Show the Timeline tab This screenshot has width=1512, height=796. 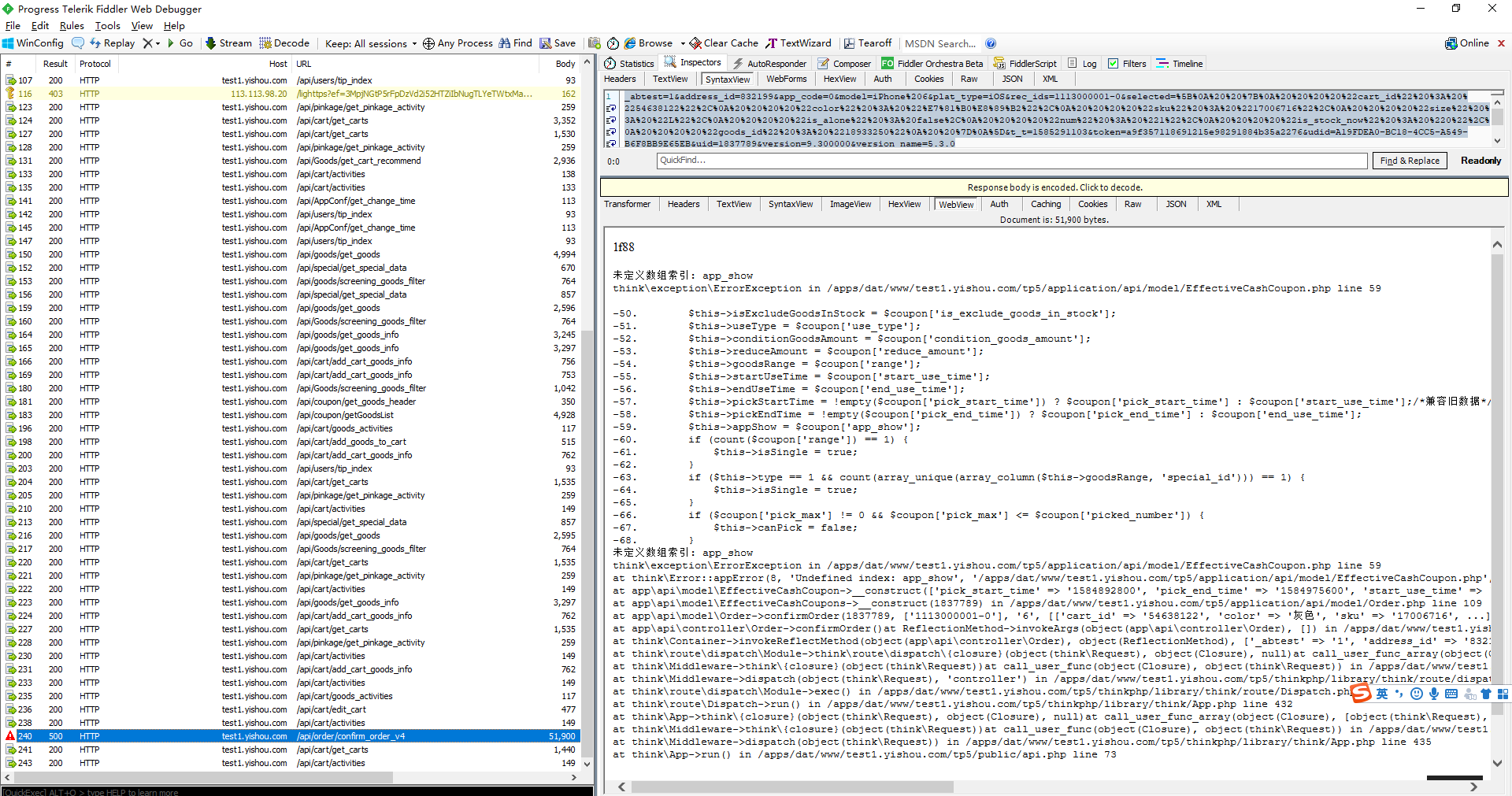(x=1180, y=64)
